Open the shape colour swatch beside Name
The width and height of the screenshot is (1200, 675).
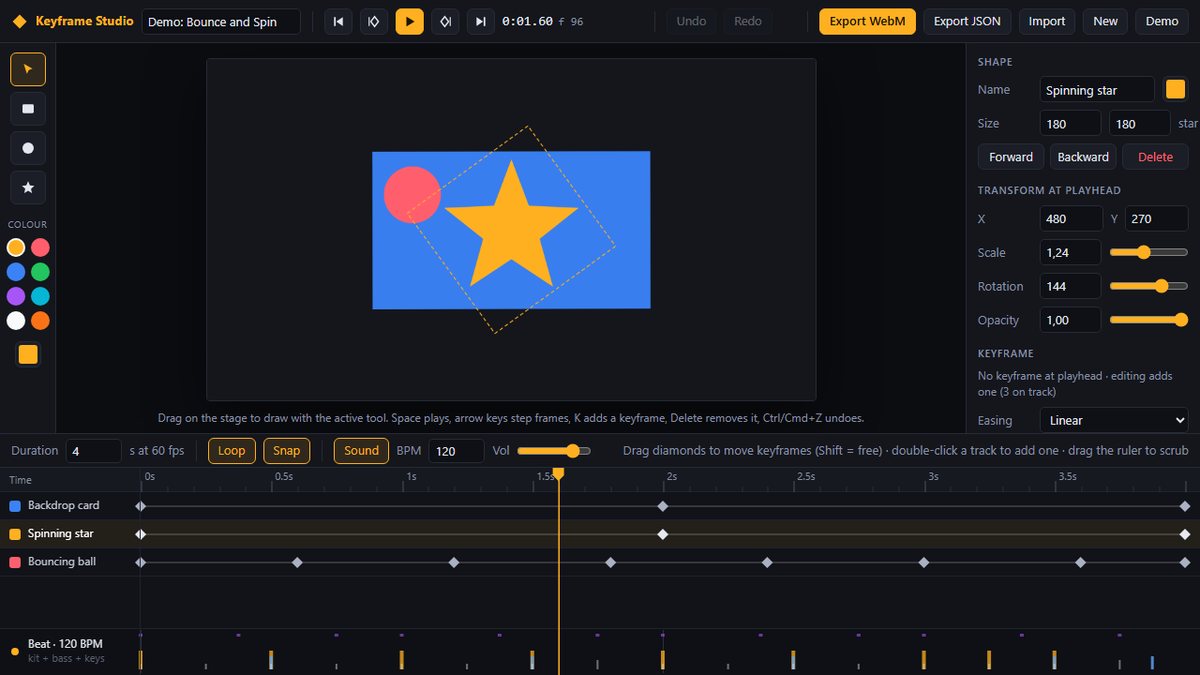pyautogui.click(x=1175, y=89)
